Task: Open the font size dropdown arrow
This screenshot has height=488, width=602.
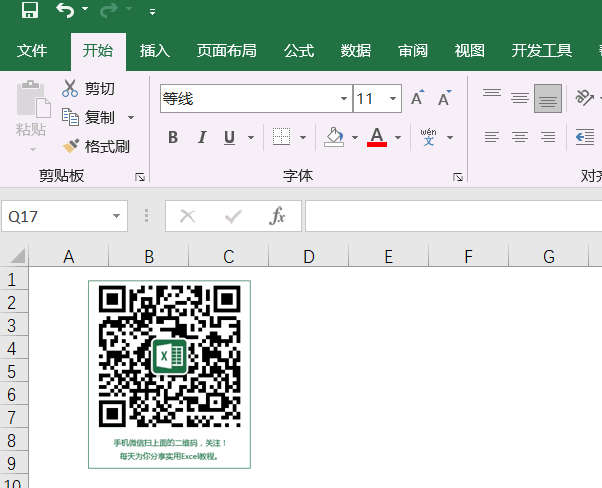Action: [393, 99]
